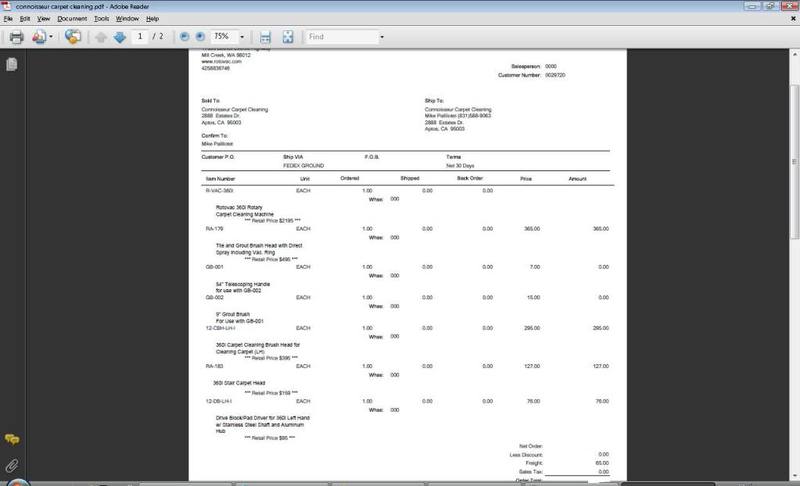
Task: Click the Adobe Reader title bar icon
Action: [x=6, y=6]
